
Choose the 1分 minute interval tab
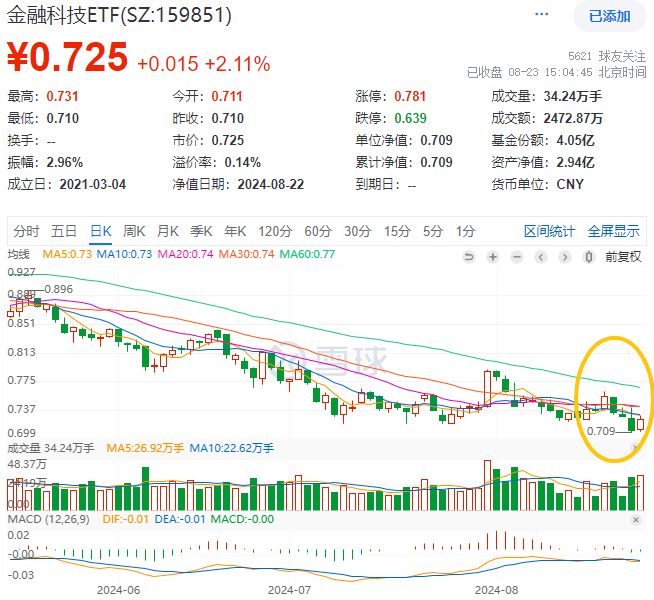(465, 231)
